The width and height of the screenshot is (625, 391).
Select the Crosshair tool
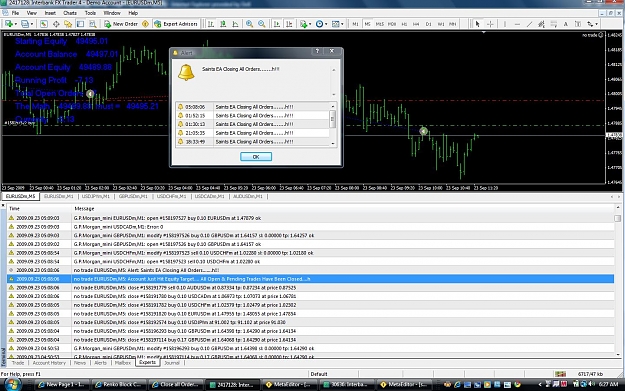click(x=490, y=24)
